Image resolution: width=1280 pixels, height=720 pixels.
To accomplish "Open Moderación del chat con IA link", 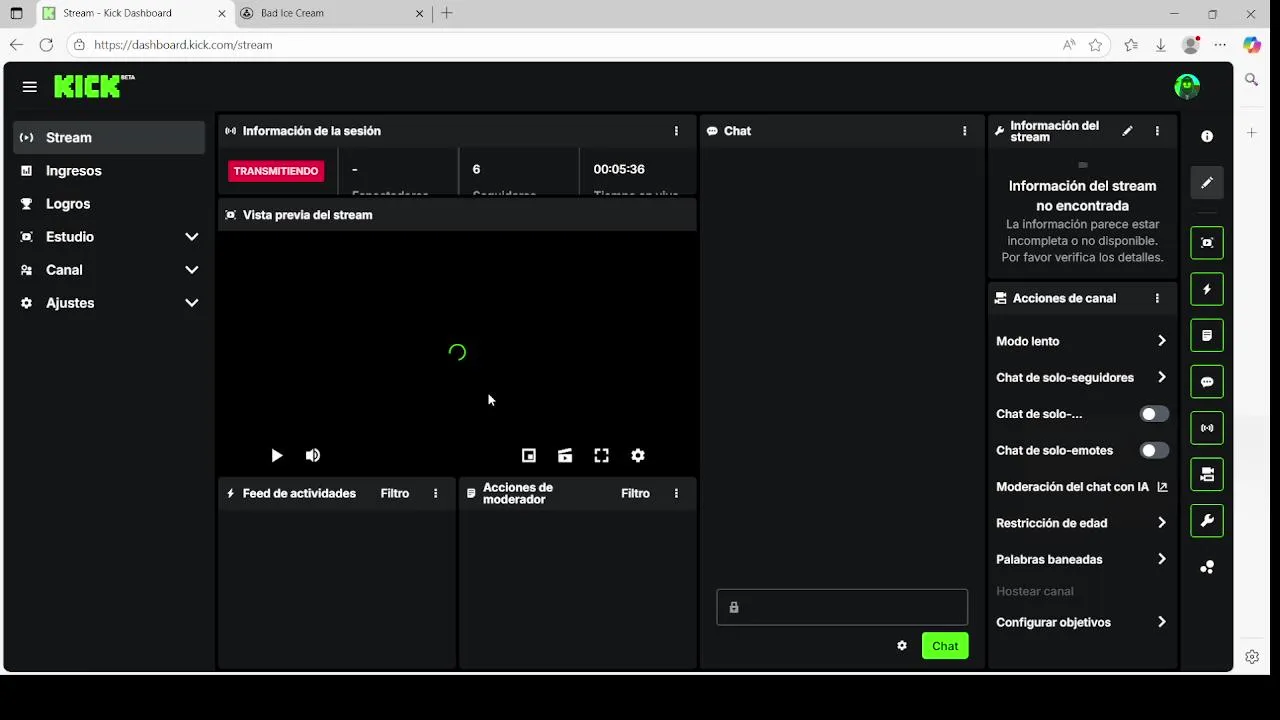I will (1082, 487).
